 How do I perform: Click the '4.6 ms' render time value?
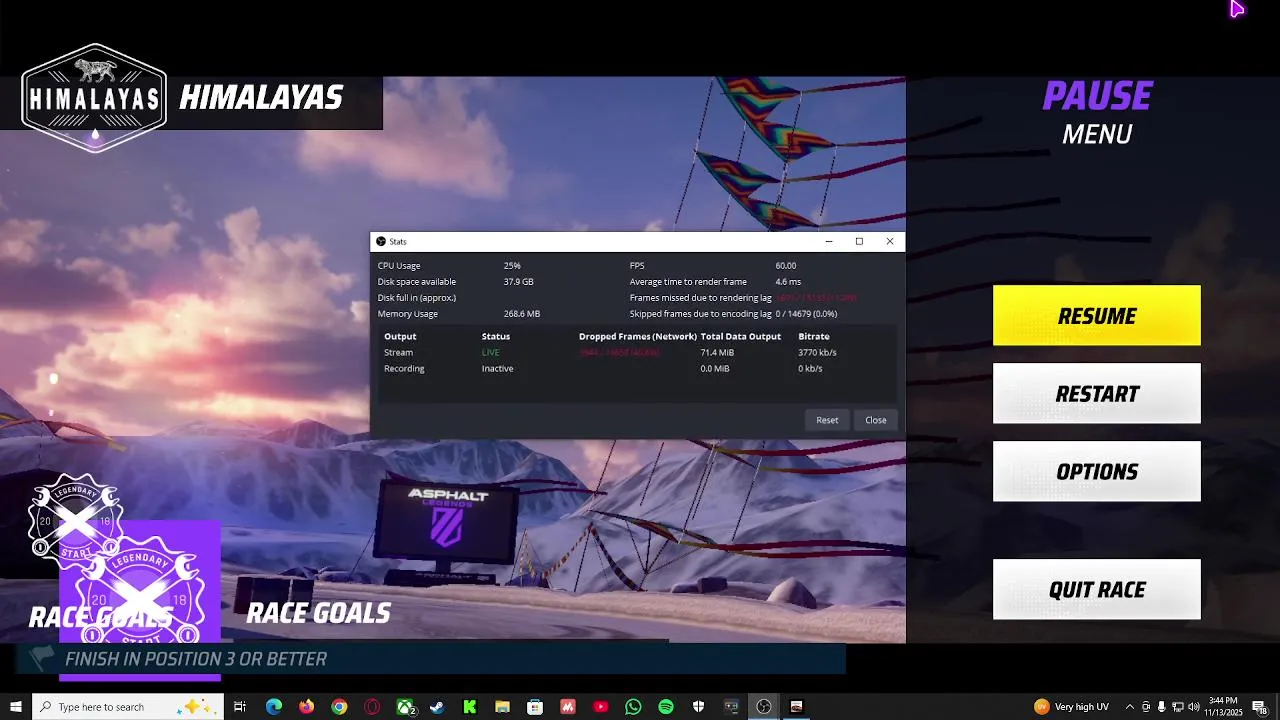(788, 282)
